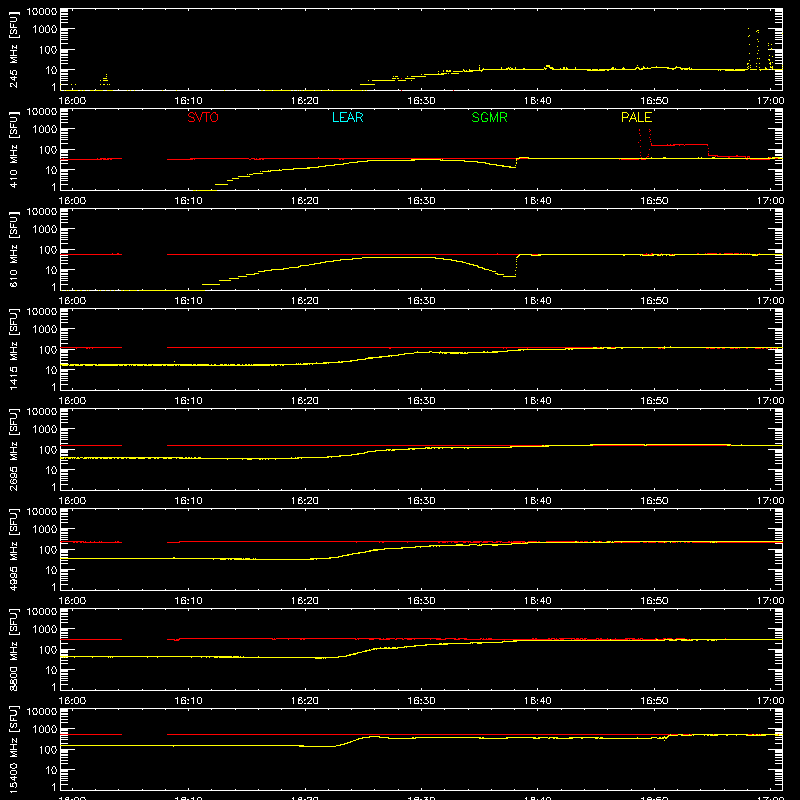
Task: Select the 4995 MHz [SFU] axis title
Action: pos(13,549)
